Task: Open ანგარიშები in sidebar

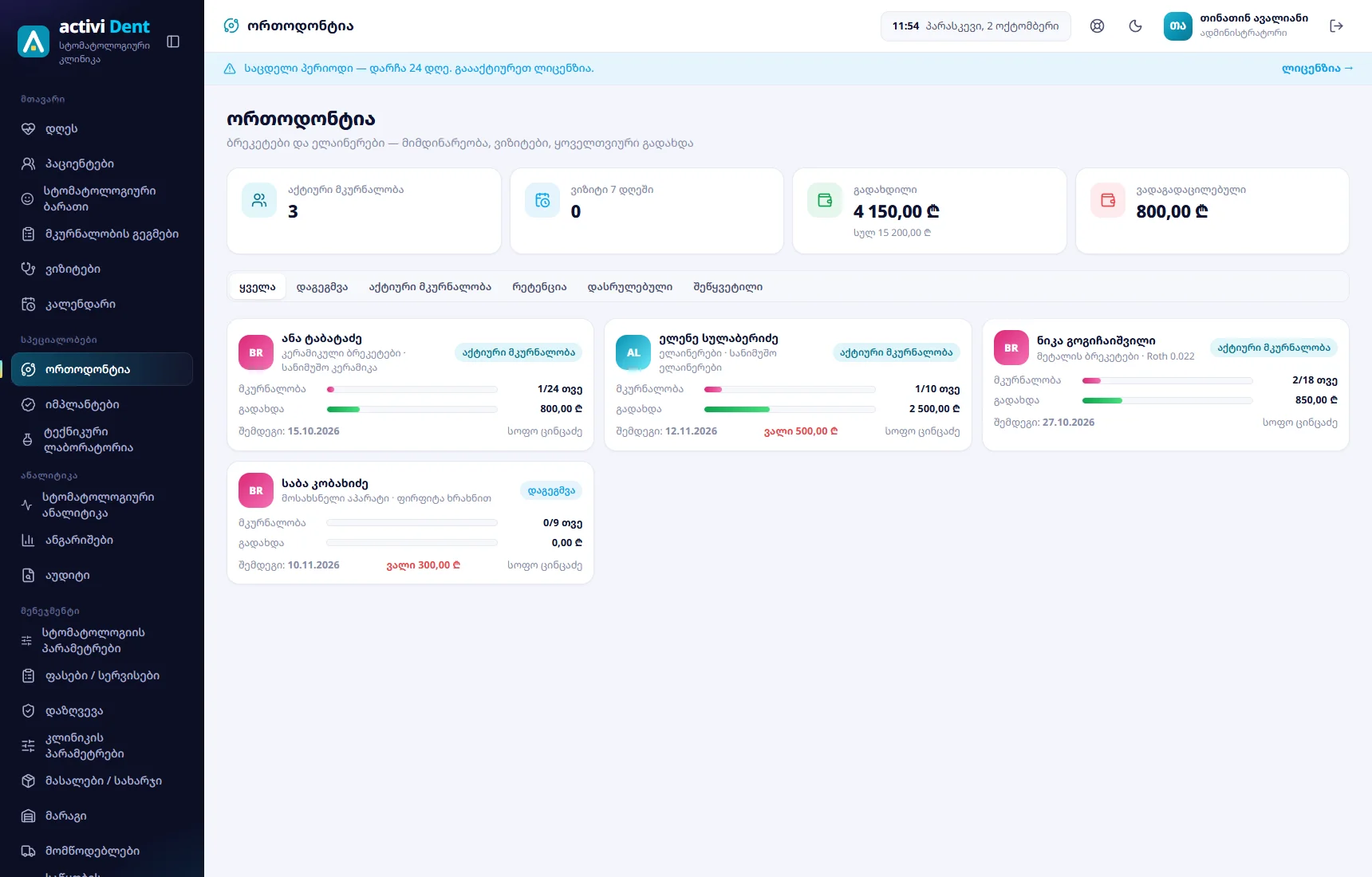Action: point(102,540)
